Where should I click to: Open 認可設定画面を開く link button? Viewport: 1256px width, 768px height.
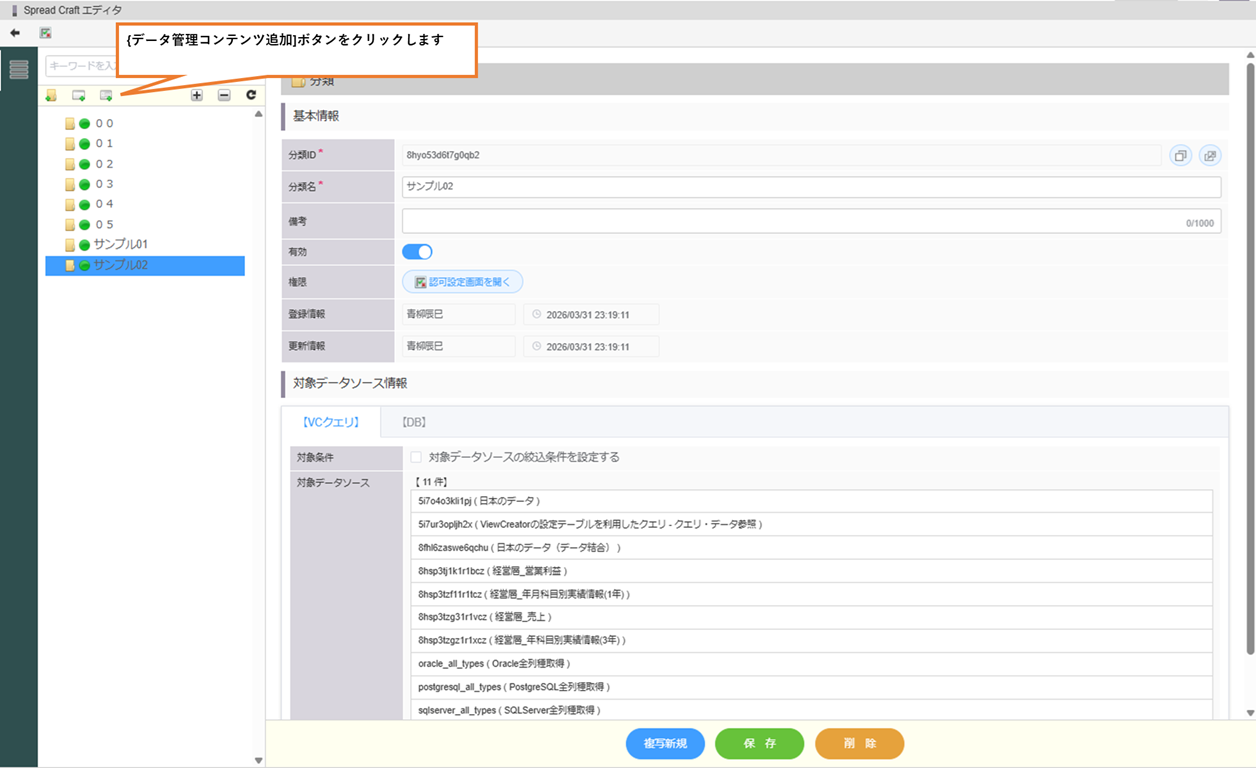pyautogui.click(x=462, y=282)
